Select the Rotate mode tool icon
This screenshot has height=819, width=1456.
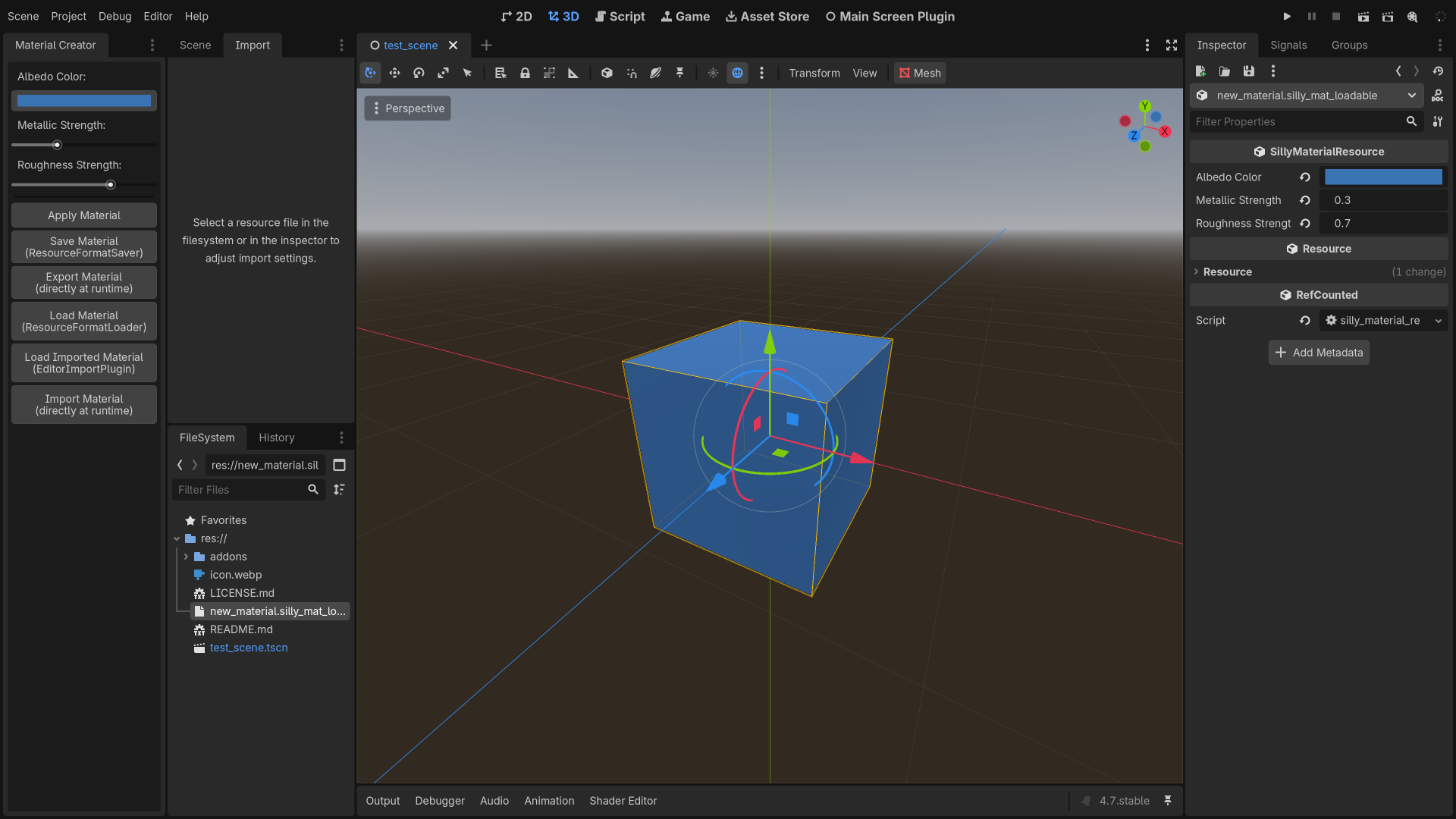click(419, 73)
